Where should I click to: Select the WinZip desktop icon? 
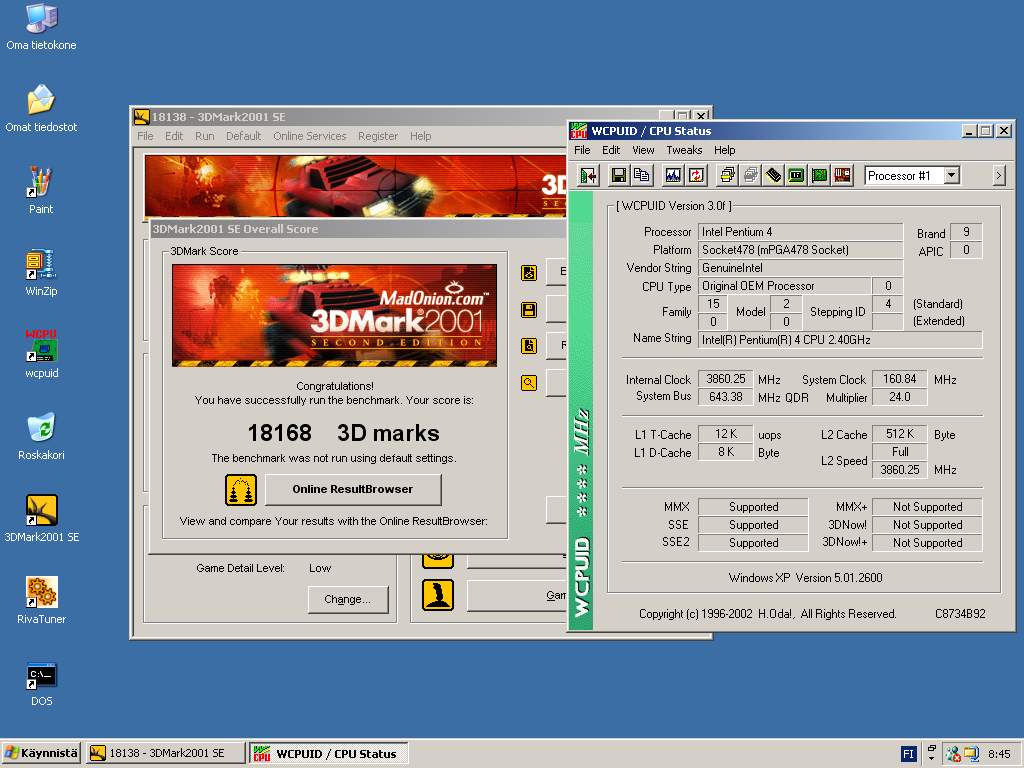(x=41, y=264)
